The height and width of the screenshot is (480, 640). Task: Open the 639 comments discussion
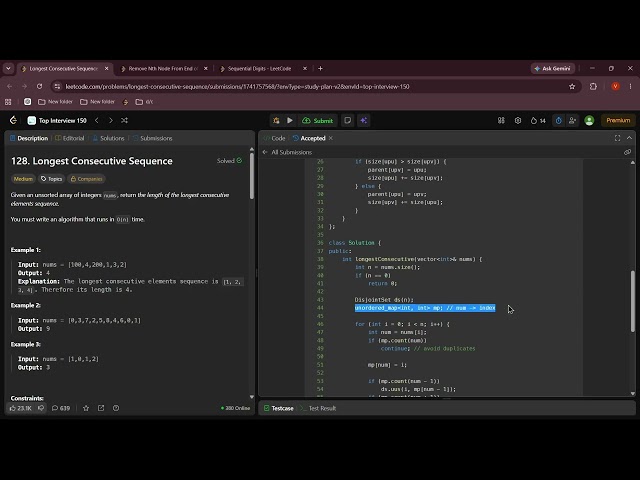click(60, 408)
